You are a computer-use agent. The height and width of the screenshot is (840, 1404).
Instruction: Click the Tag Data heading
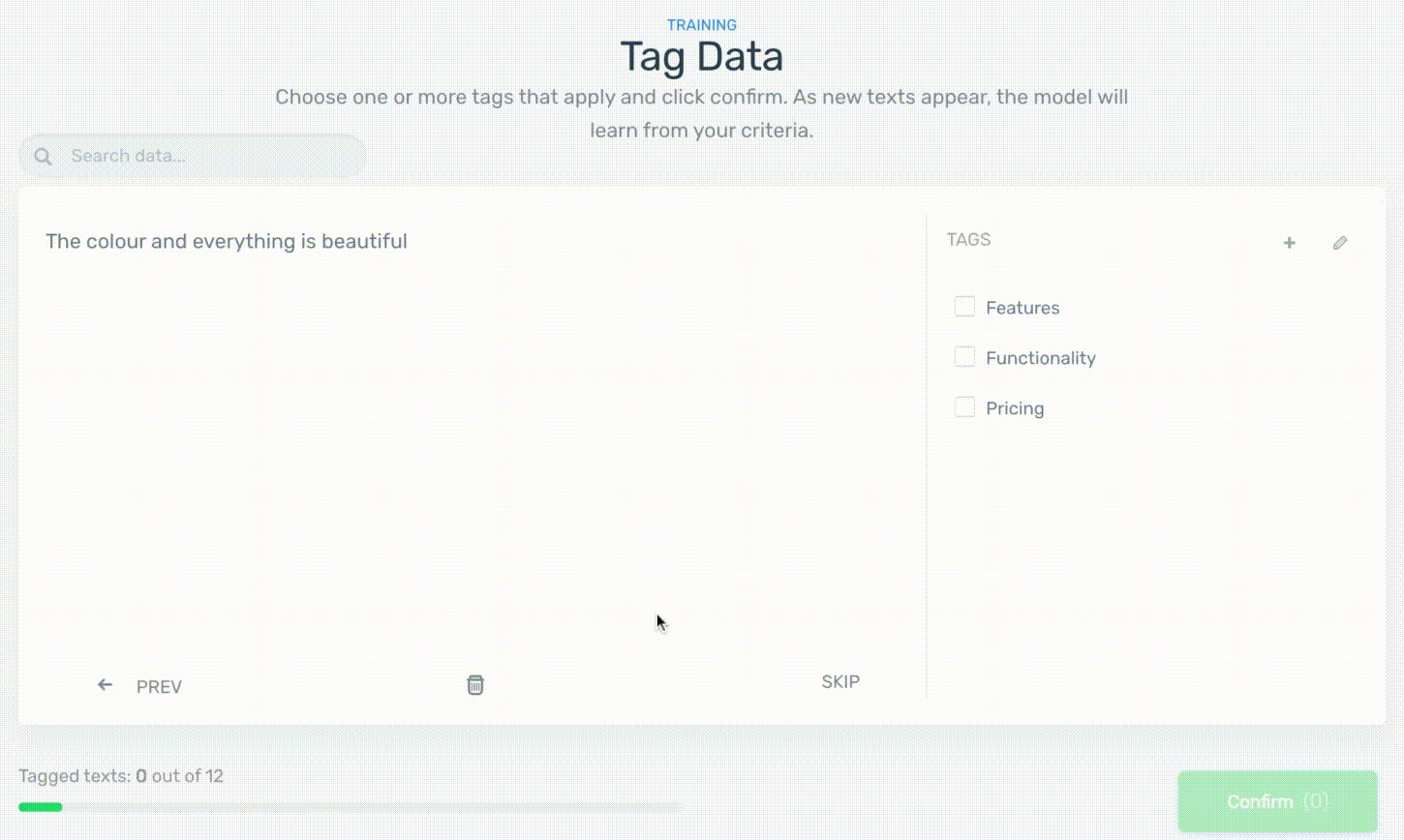pyautogui.click(x=701, y=56)
